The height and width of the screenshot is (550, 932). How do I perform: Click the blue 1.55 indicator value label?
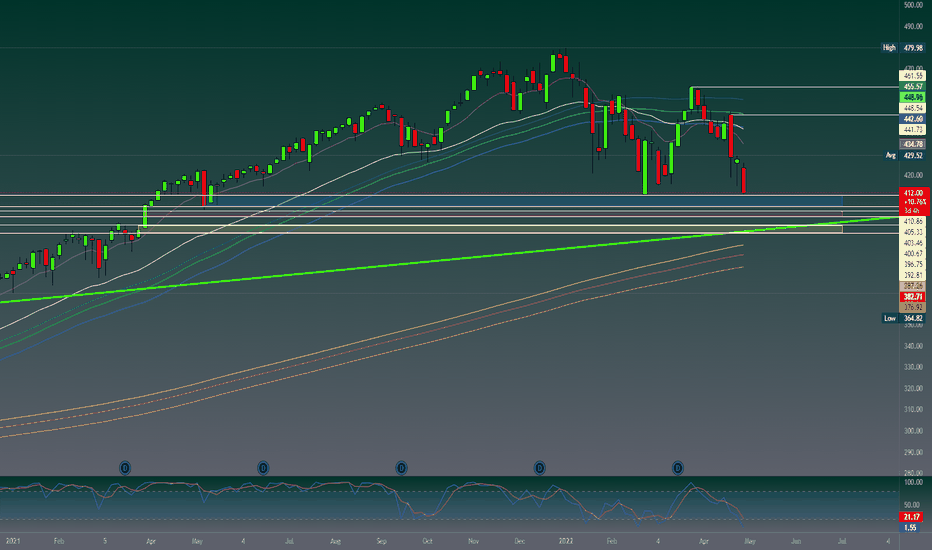click(911, 527)
